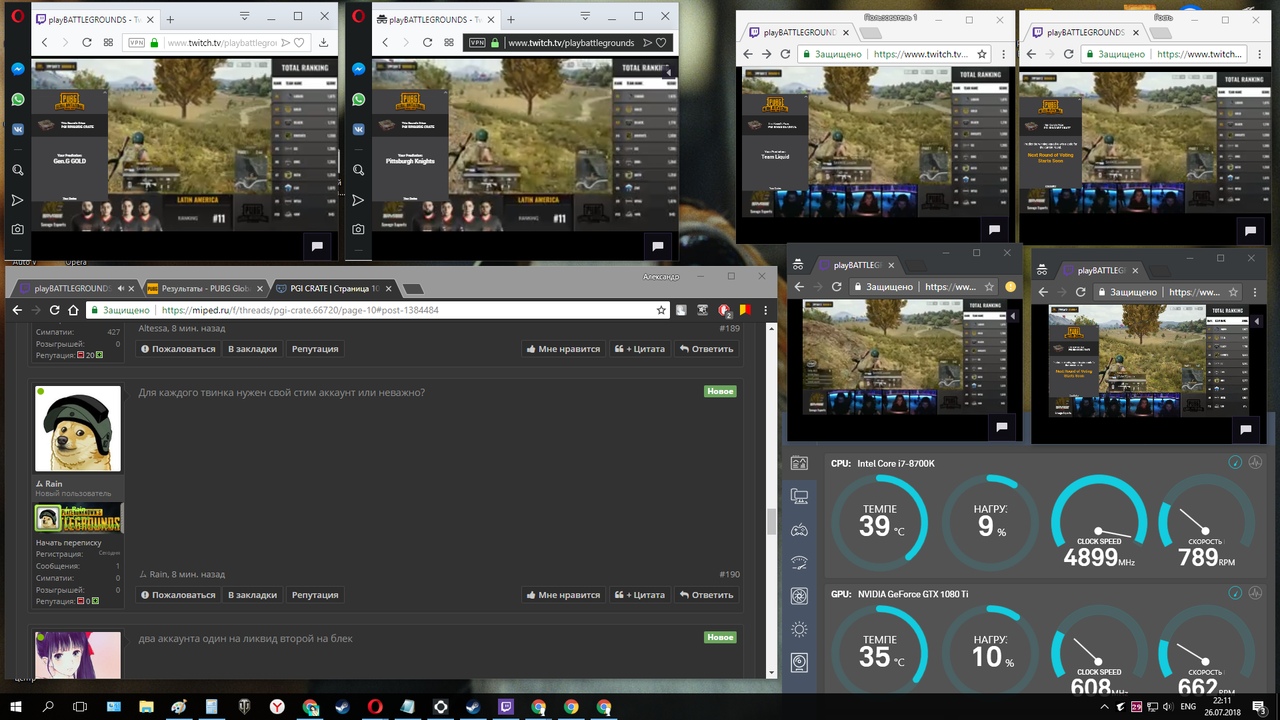The image size is (1280, 720).
Task: Open Twitch chat in the Pittsburgh Knights stream
Action: coord(657,245)
